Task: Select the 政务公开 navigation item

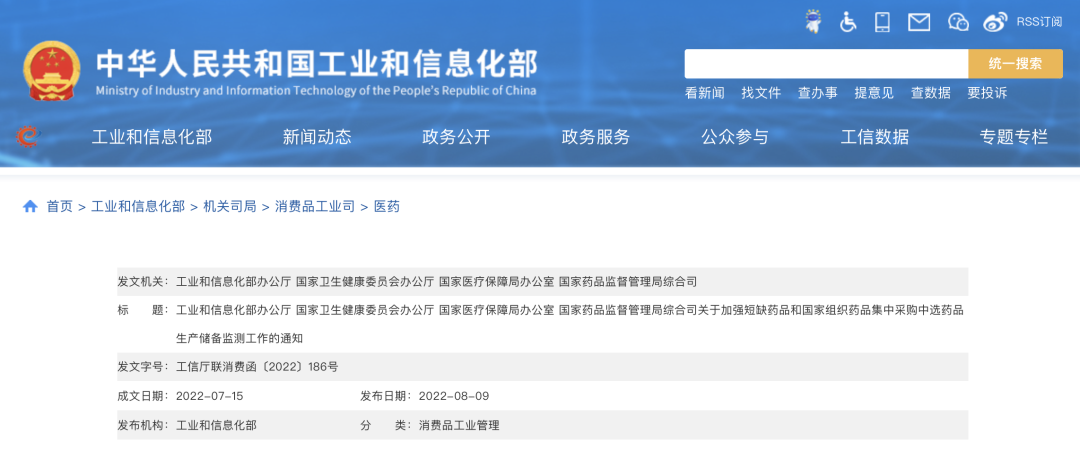Action: tap(456, 138)
